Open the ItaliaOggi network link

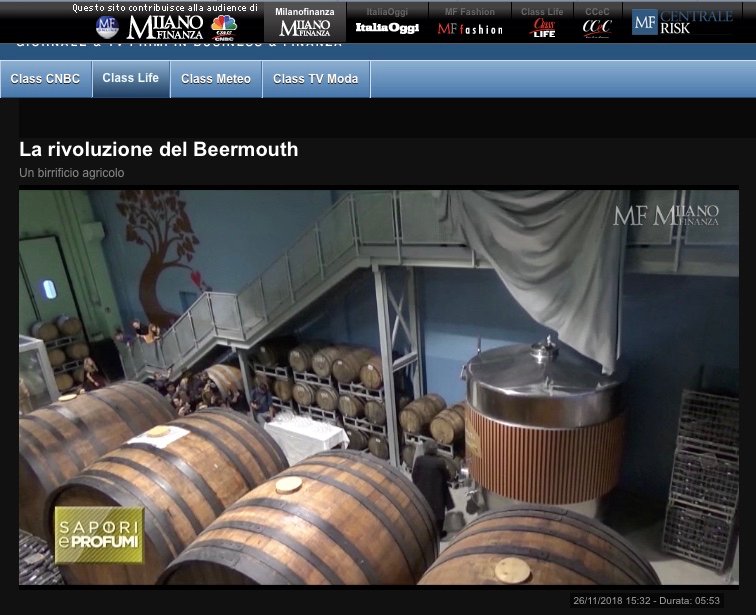coord(387,23)
